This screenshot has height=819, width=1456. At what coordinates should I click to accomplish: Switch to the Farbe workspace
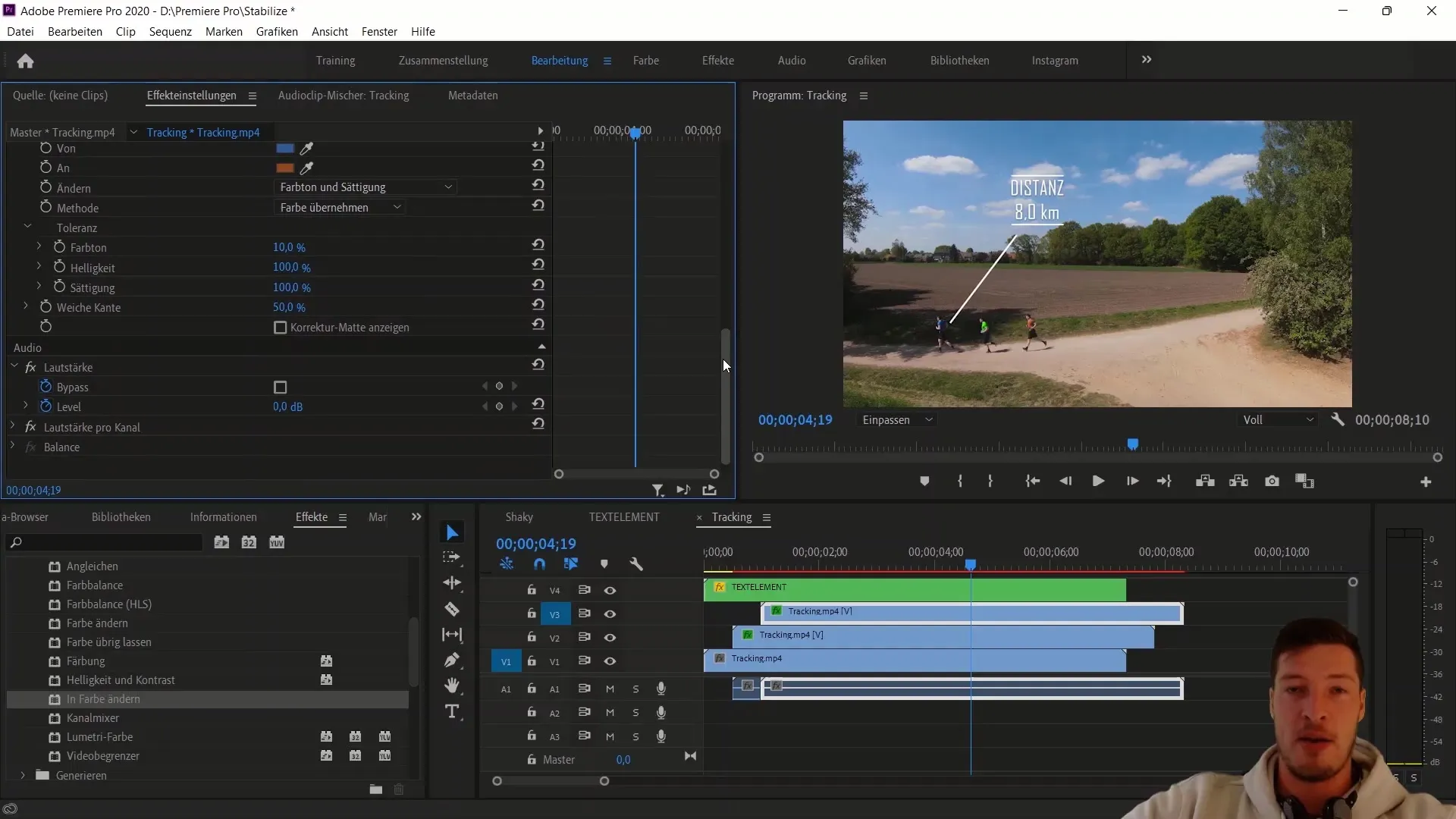[x=646, y=61]
